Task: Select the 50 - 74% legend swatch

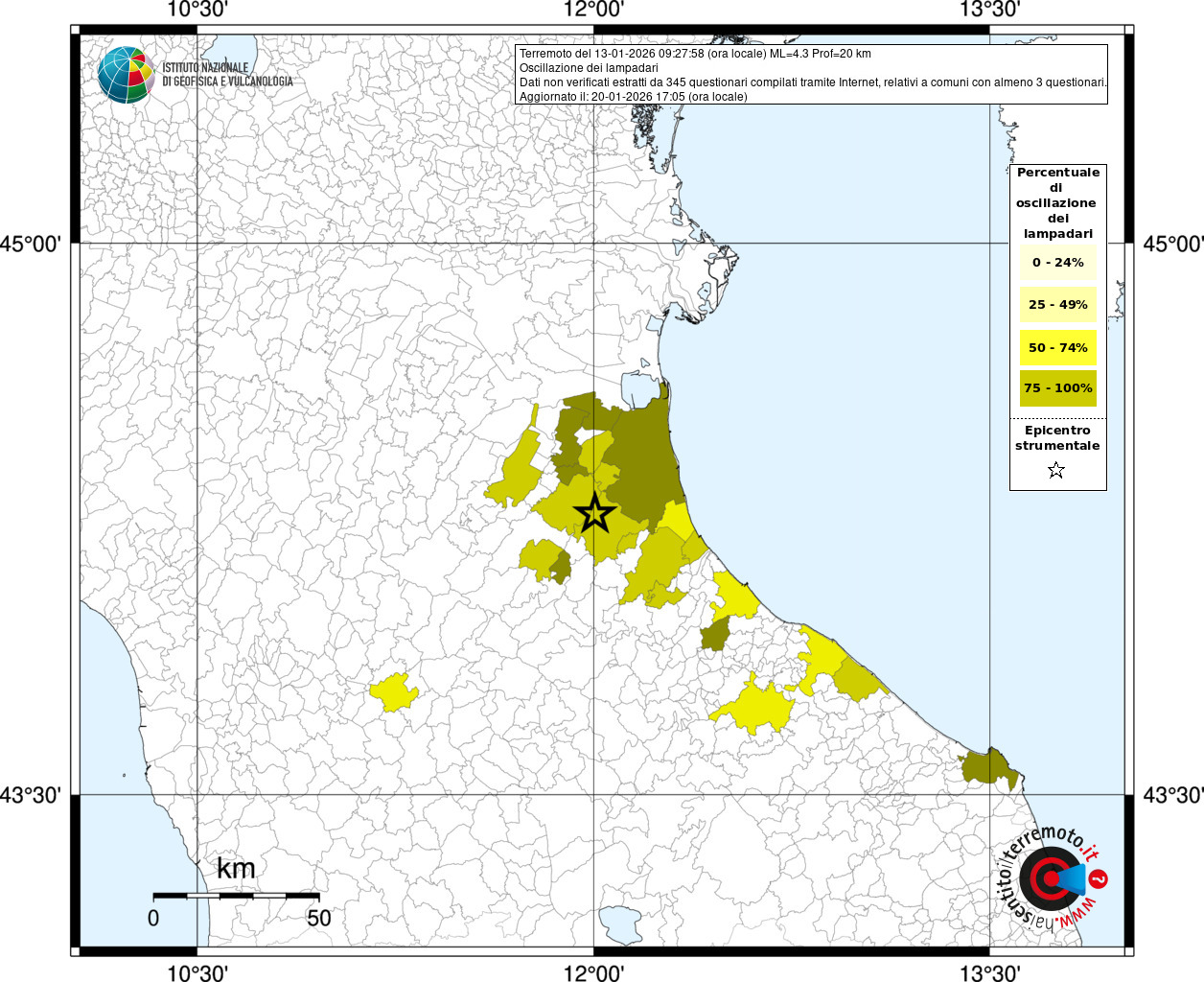Action: [1057, 347]
